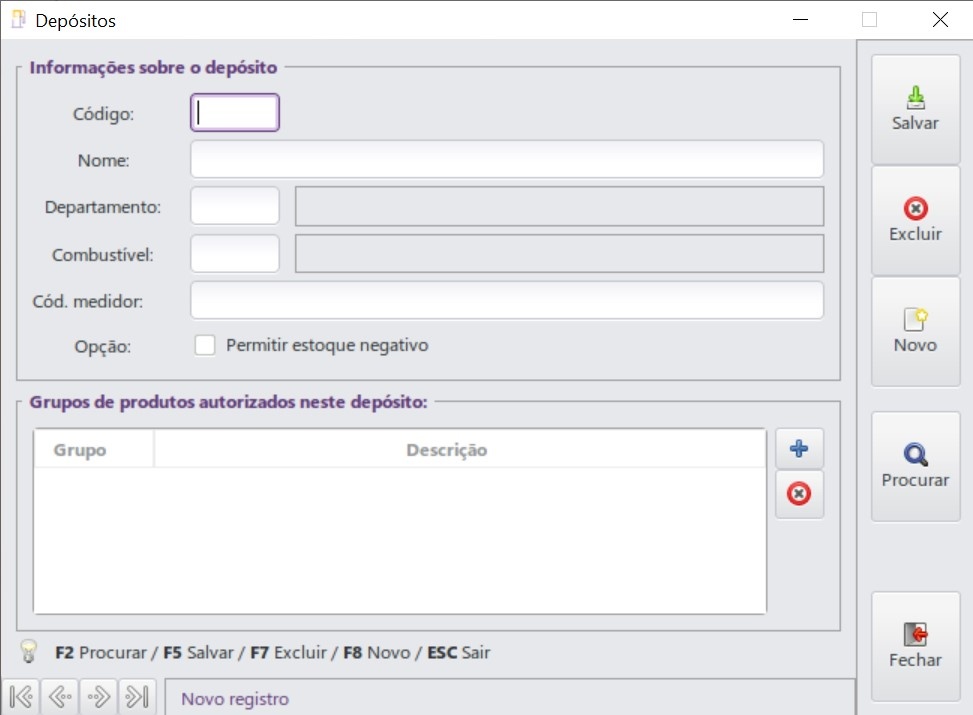
Task: Click the Departamento code field
Action: [x=235, y=206]
